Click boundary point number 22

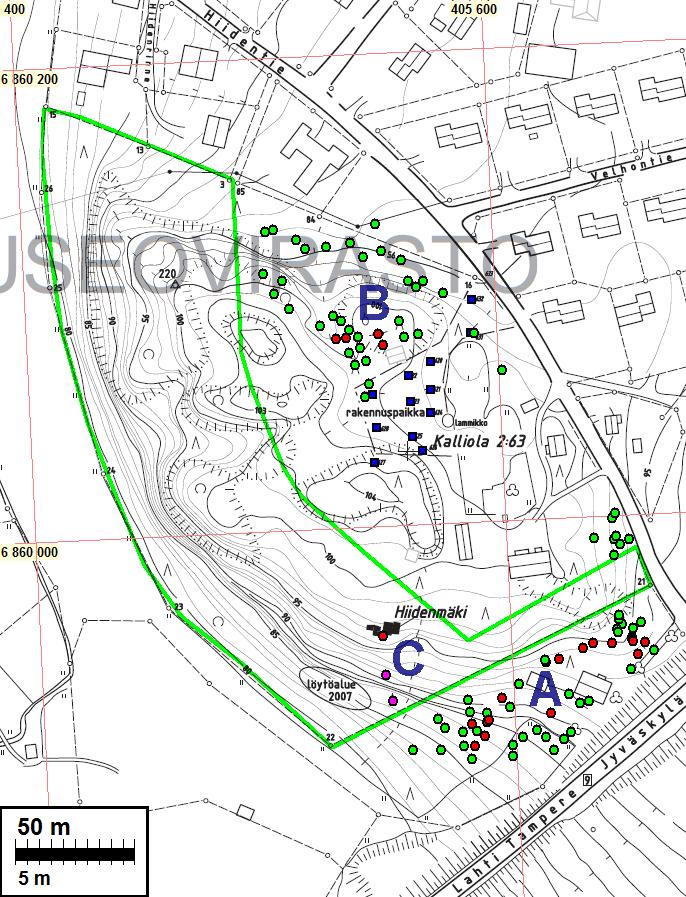(330, 737)
